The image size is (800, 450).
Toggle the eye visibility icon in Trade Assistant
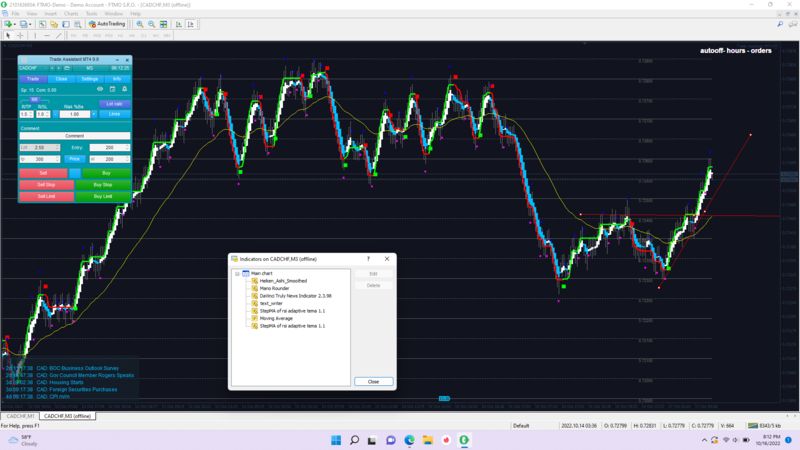tap(99, 89)
